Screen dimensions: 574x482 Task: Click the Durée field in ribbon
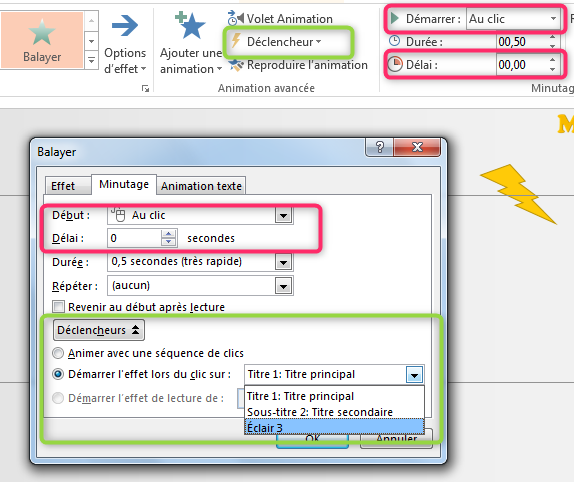(x=523, y=42)
